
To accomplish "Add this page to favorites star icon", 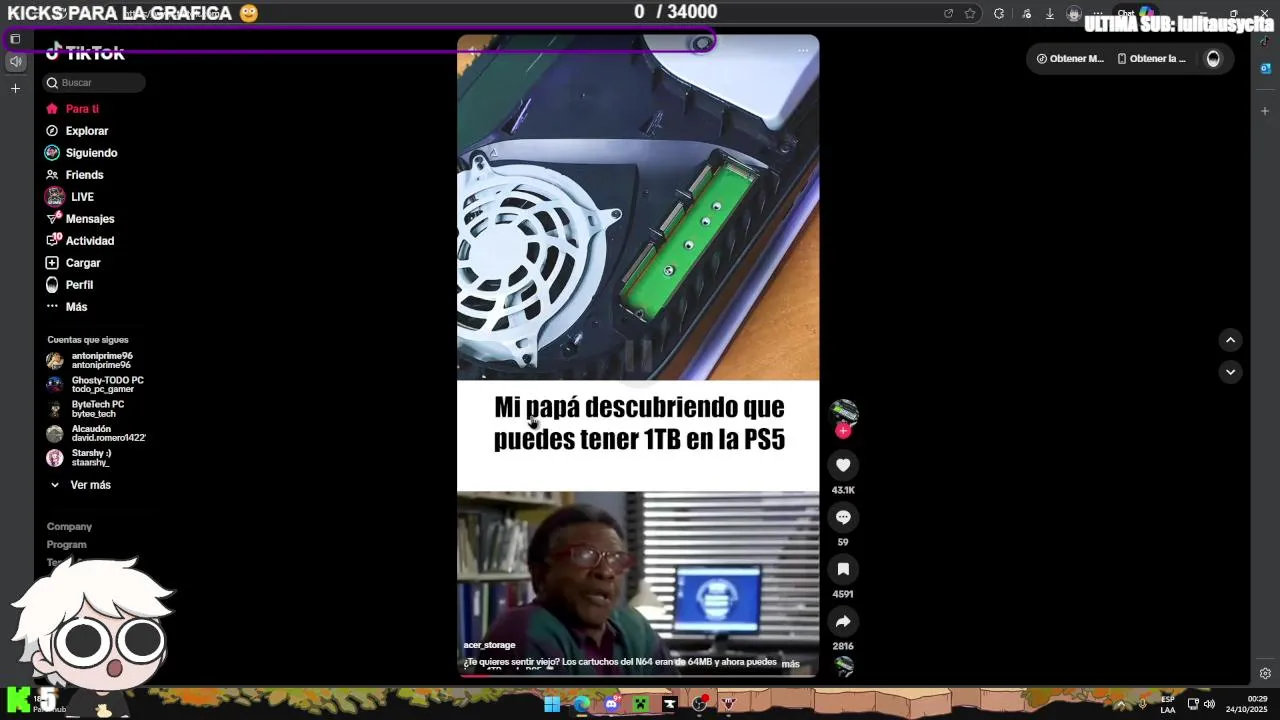I will (970, 14).
